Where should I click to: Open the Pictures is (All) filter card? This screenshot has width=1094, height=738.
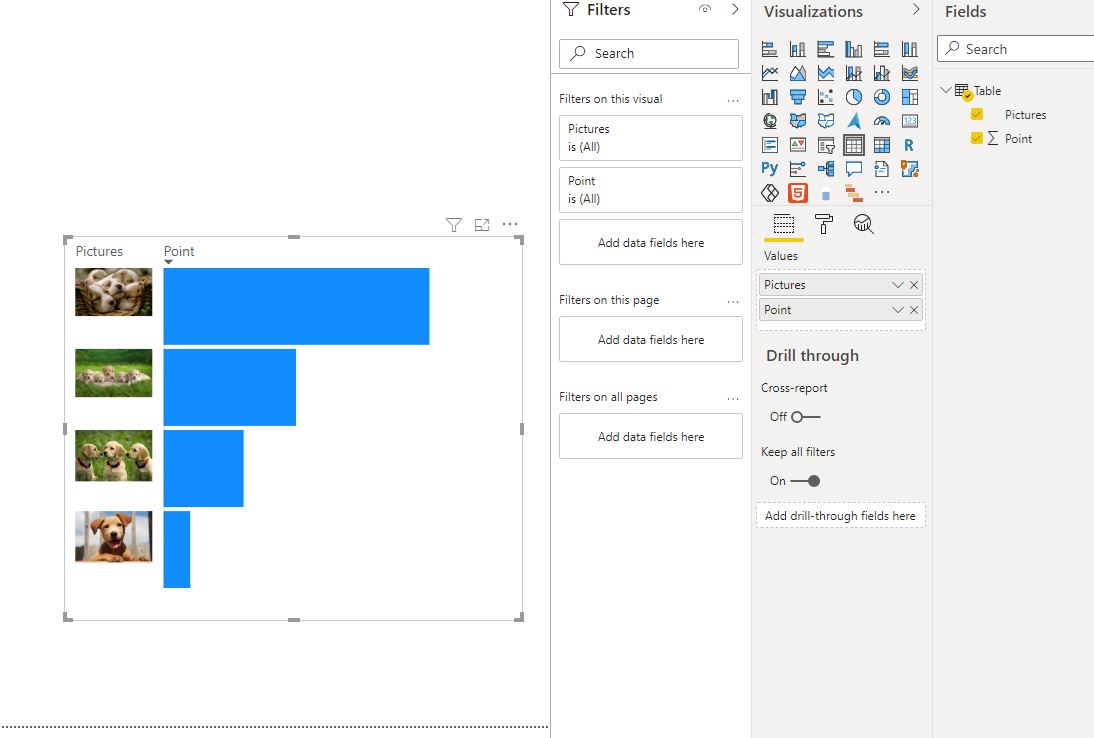coord(650,138)
